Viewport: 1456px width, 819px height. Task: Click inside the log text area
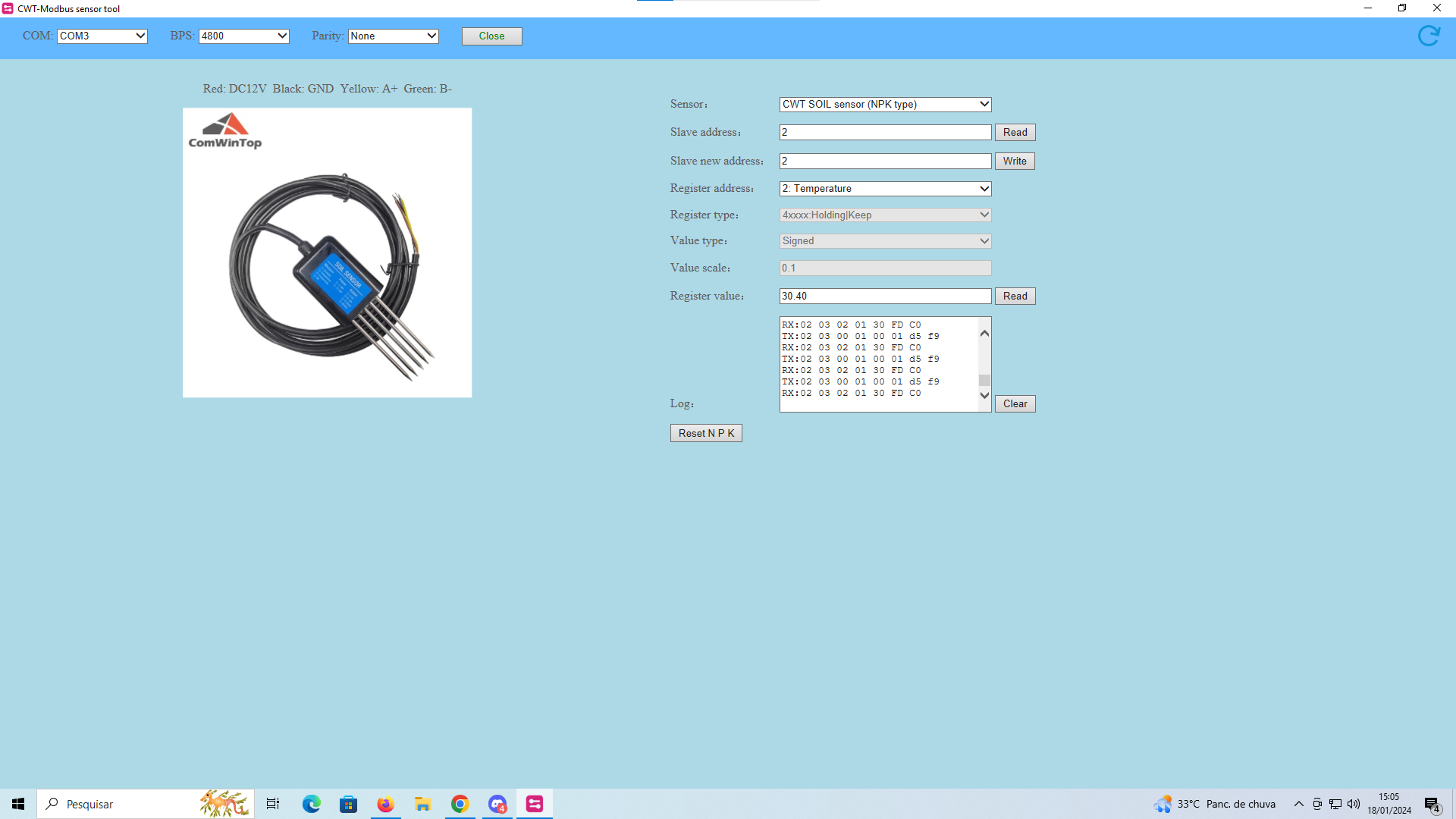[879, 364]
